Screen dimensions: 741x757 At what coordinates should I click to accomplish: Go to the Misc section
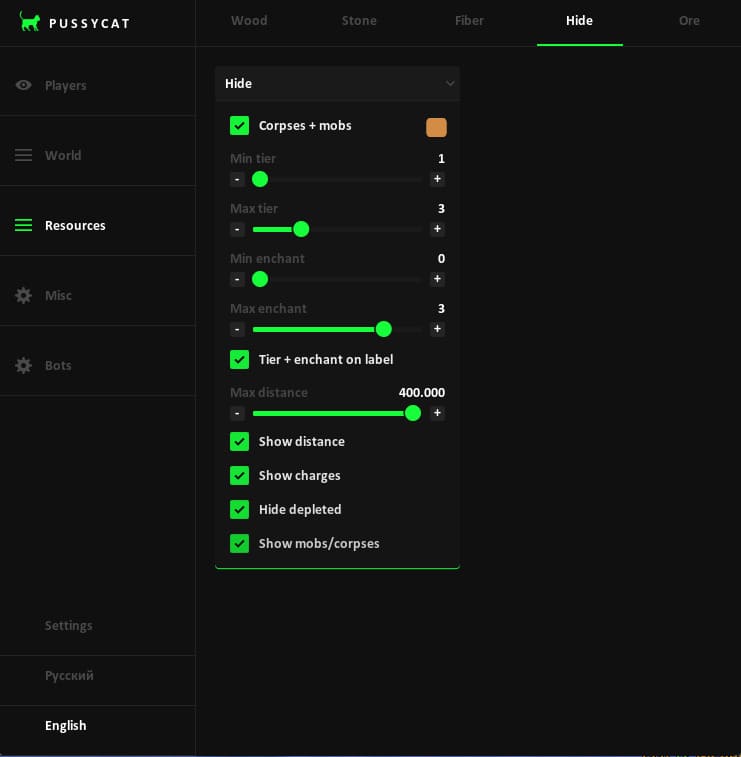tap(98, 295)
